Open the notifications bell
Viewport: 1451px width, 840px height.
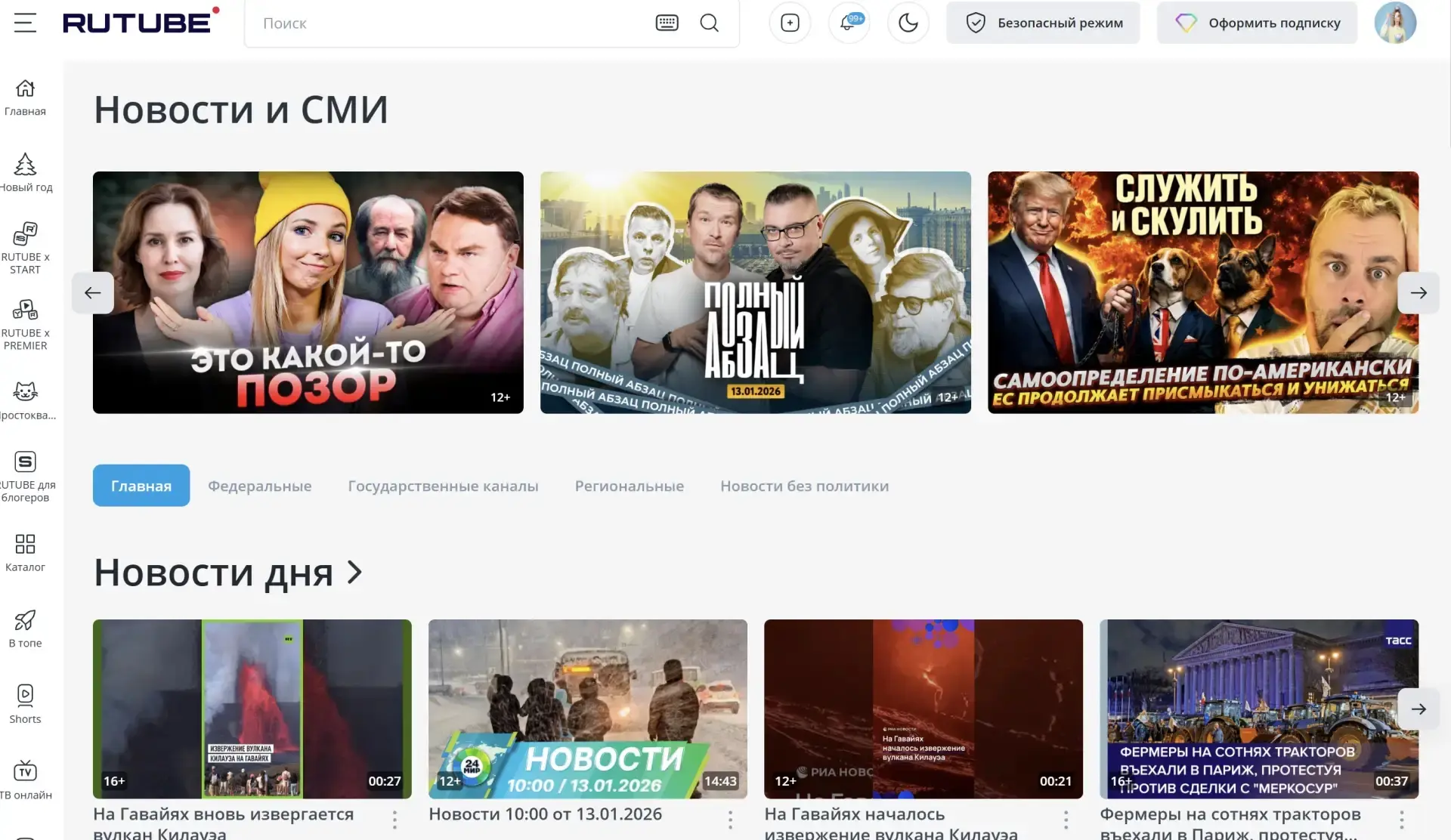point(849,23)
